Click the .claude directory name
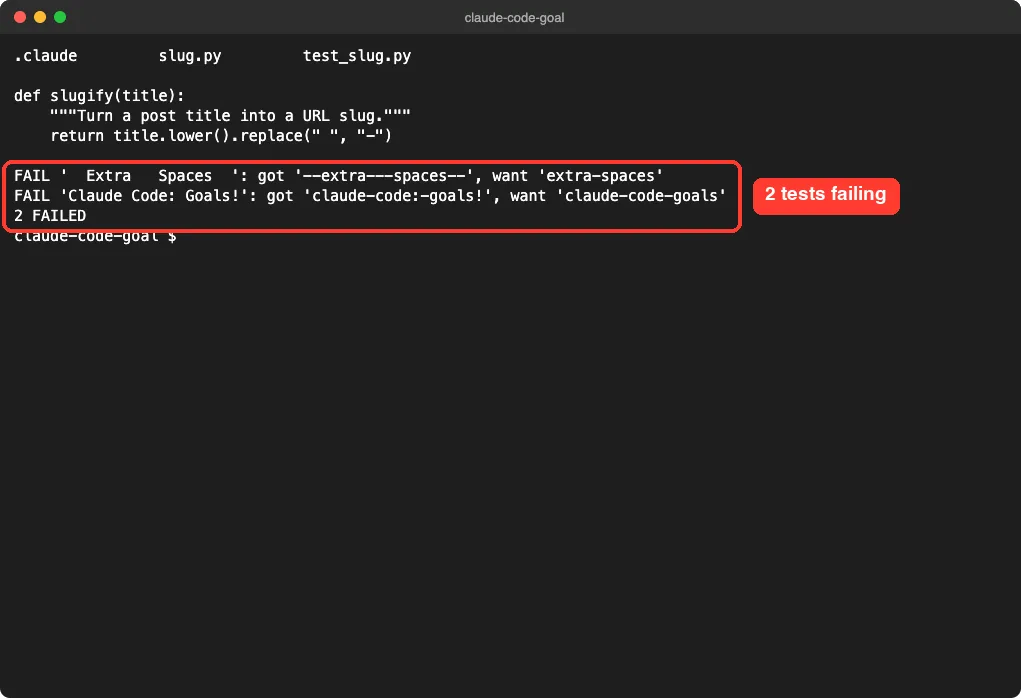This screenshot has height=698, width=1021. 46,56
